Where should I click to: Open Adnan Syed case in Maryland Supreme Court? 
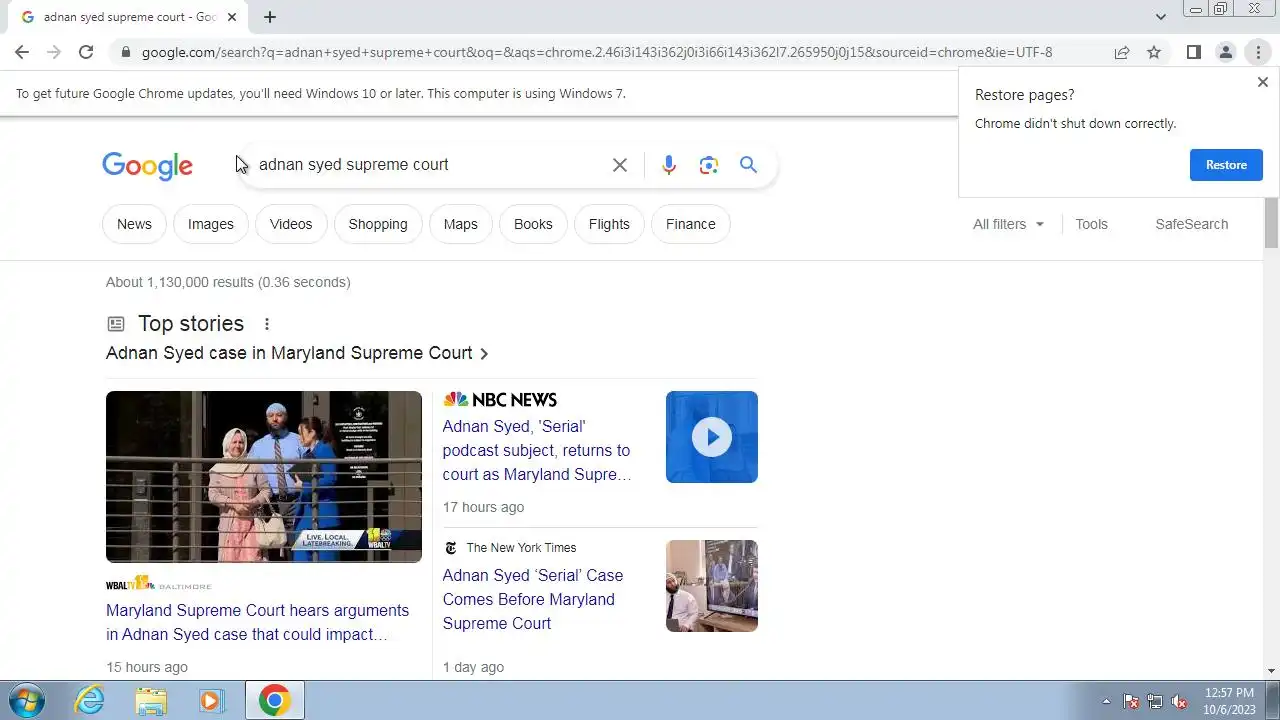[297, 353]
